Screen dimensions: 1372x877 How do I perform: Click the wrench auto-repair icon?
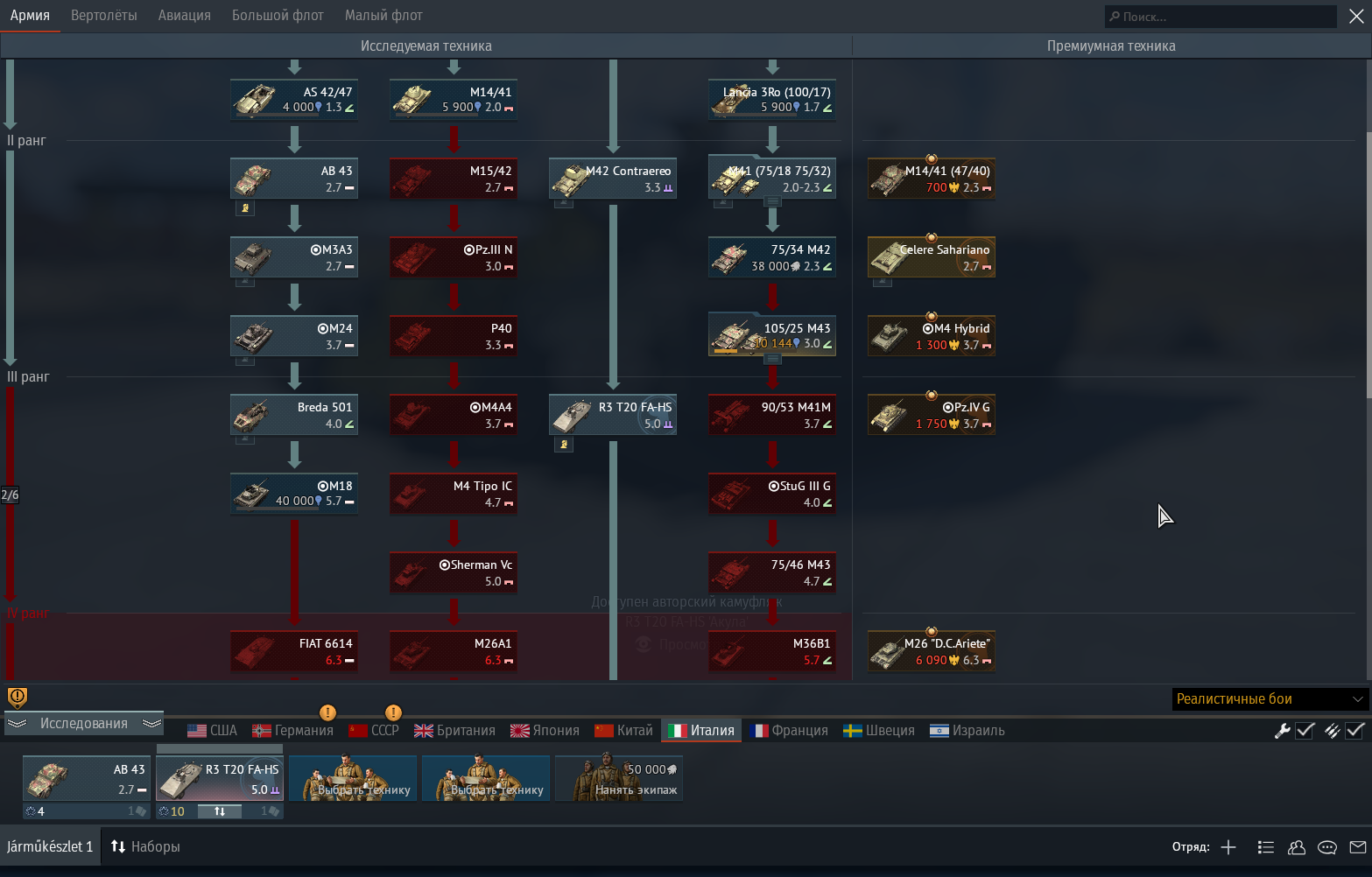point(1282,731)
